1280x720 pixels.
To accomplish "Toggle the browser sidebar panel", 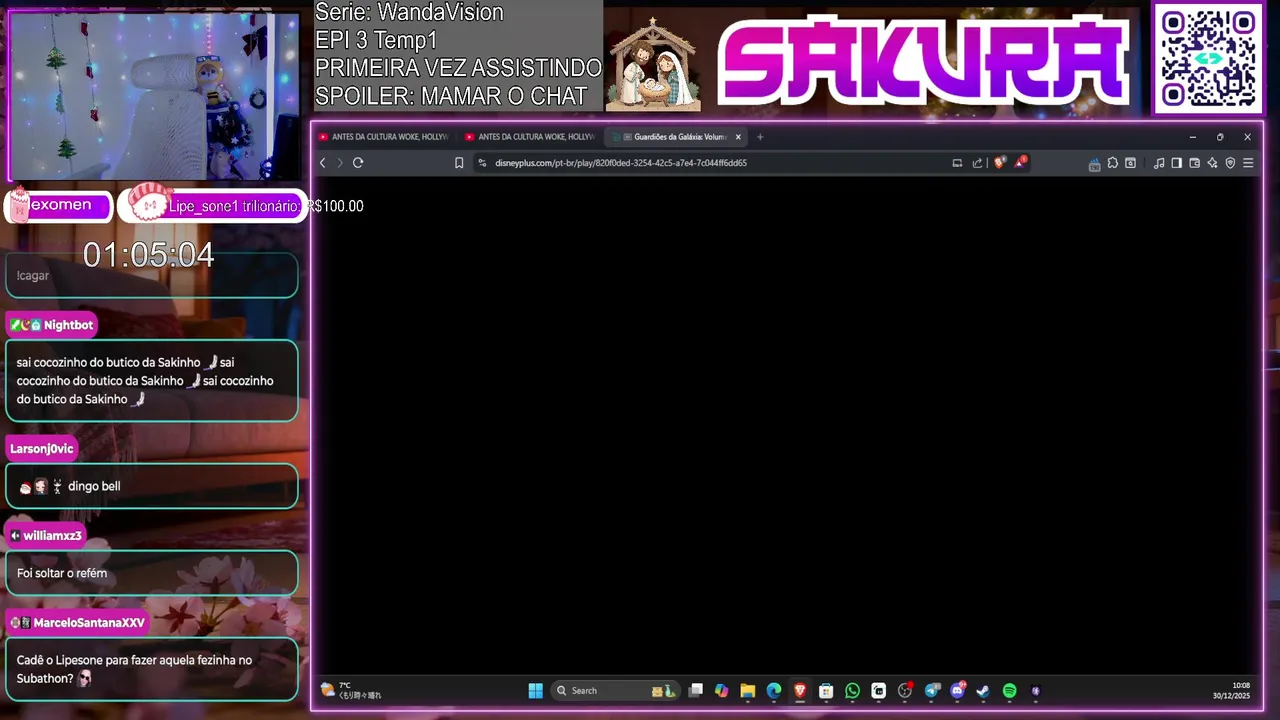I will click(1176, 163).
